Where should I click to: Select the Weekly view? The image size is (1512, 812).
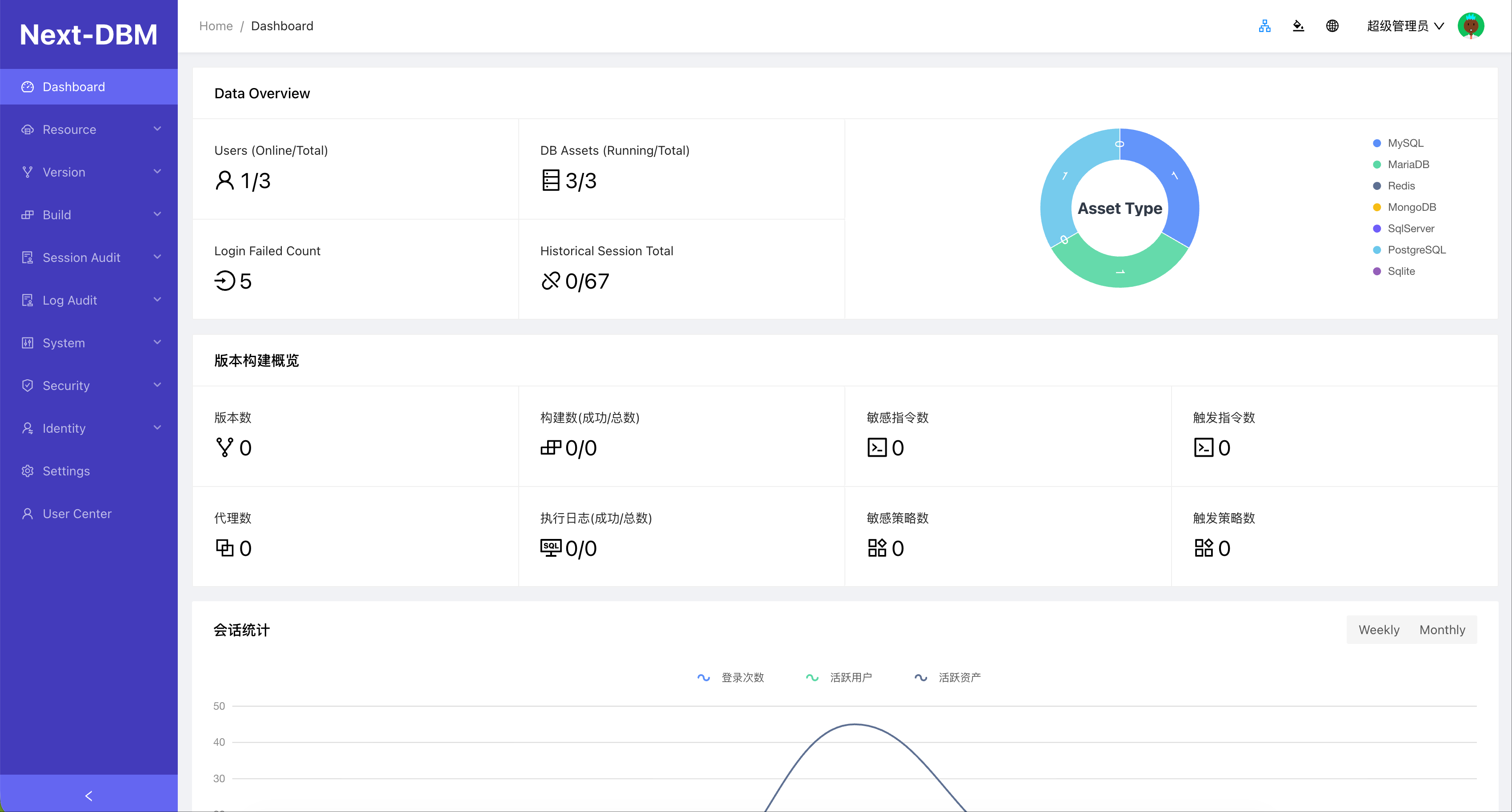(1378, 629)
